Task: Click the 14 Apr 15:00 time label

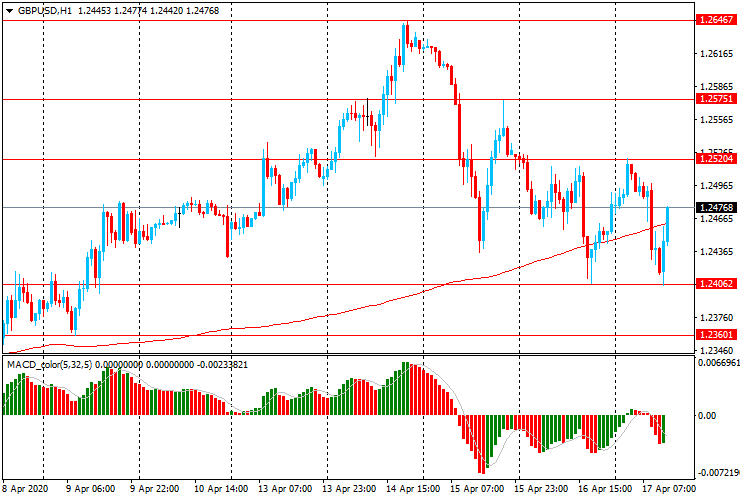Action: click(x=413, y=488)
